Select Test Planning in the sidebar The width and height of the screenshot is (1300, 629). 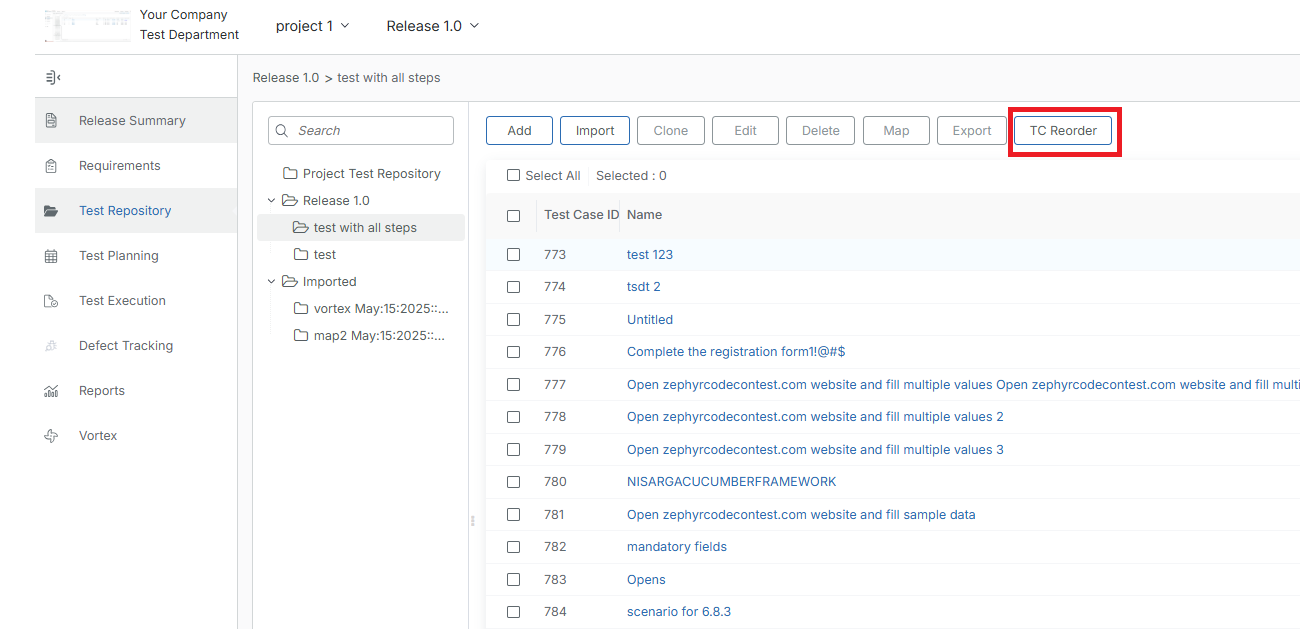(x=118, y=255)
